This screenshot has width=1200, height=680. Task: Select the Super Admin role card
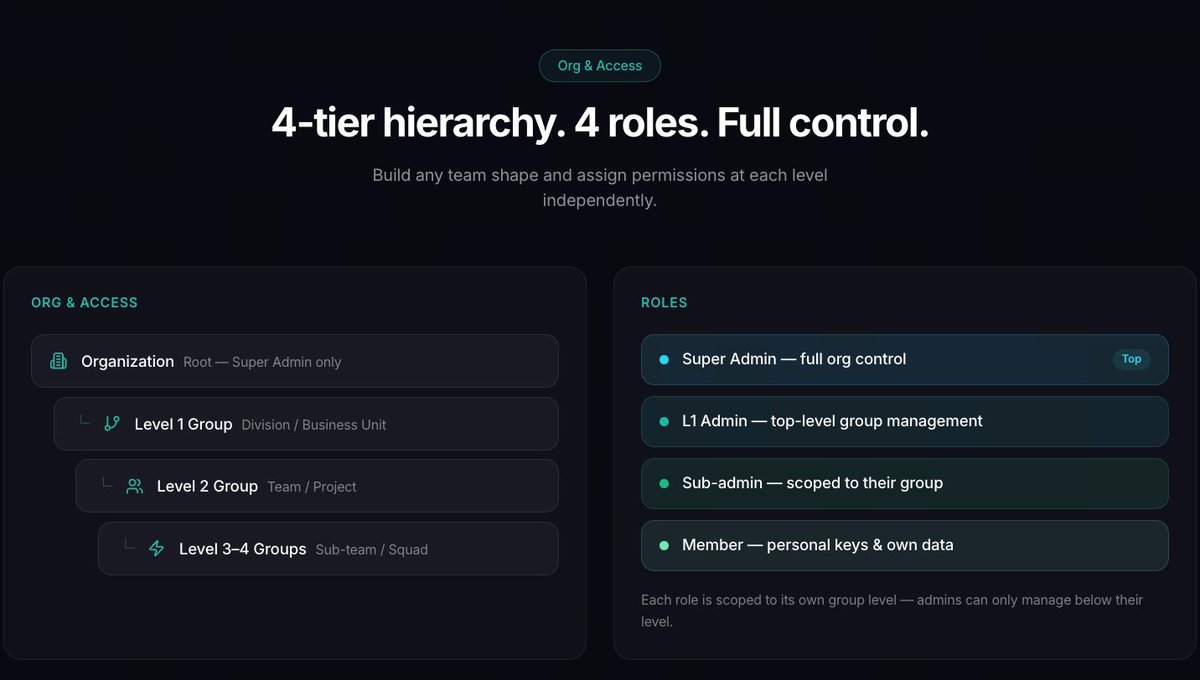905,359
